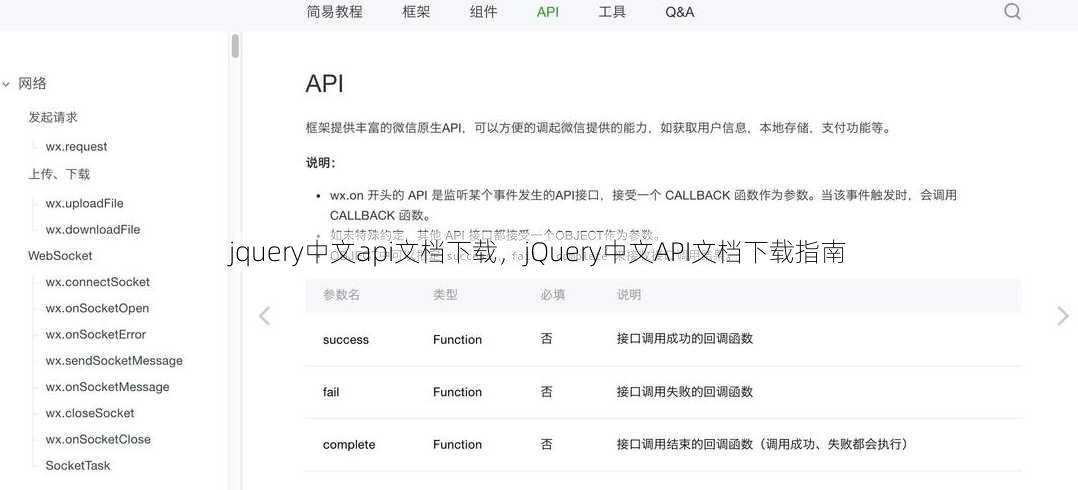
Task: Click the 说明: bold label
Action: [320, 164]
